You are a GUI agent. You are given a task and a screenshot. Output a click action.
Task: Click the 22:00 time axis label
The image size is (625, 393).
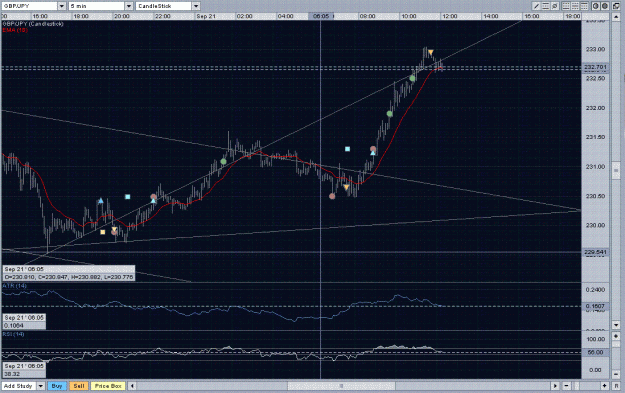[163, 16]
